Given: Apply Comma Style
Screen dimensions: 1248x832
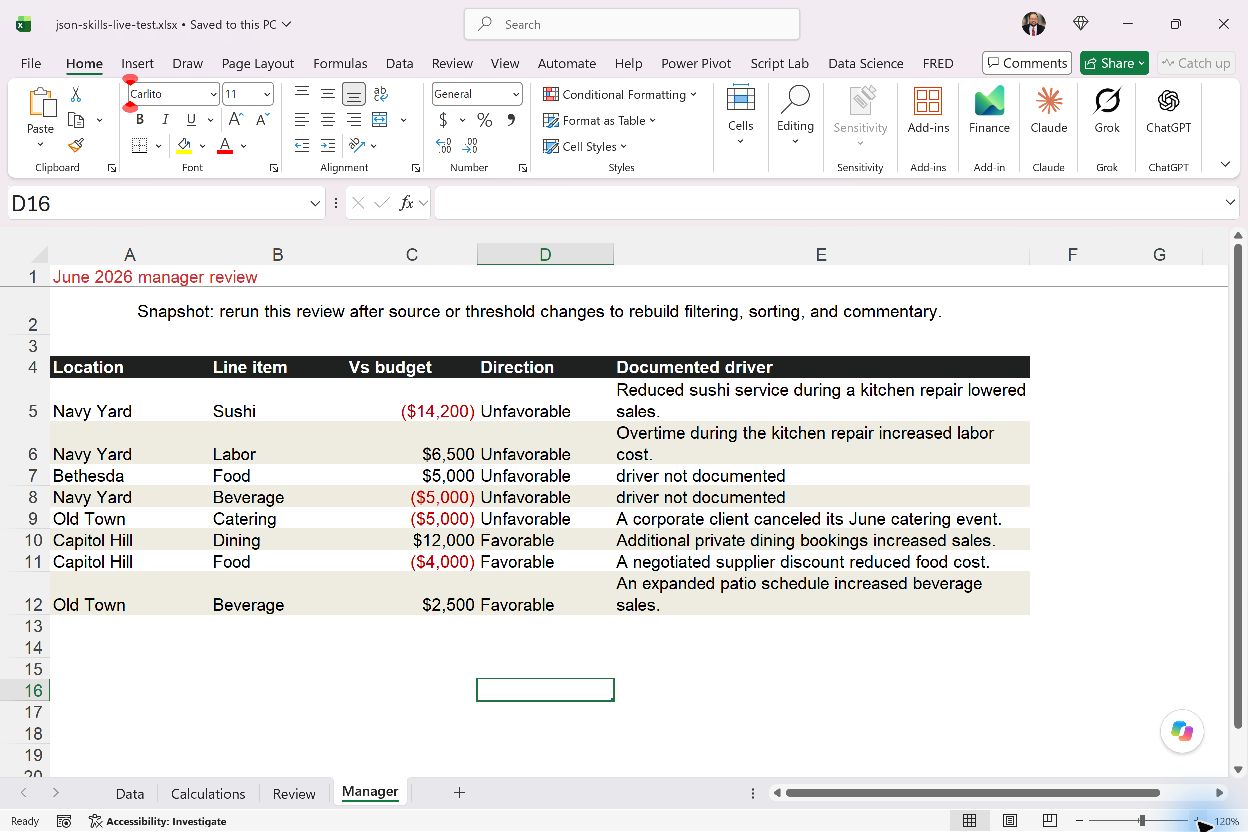Looking at the screenshot, I should click(511, 120).
